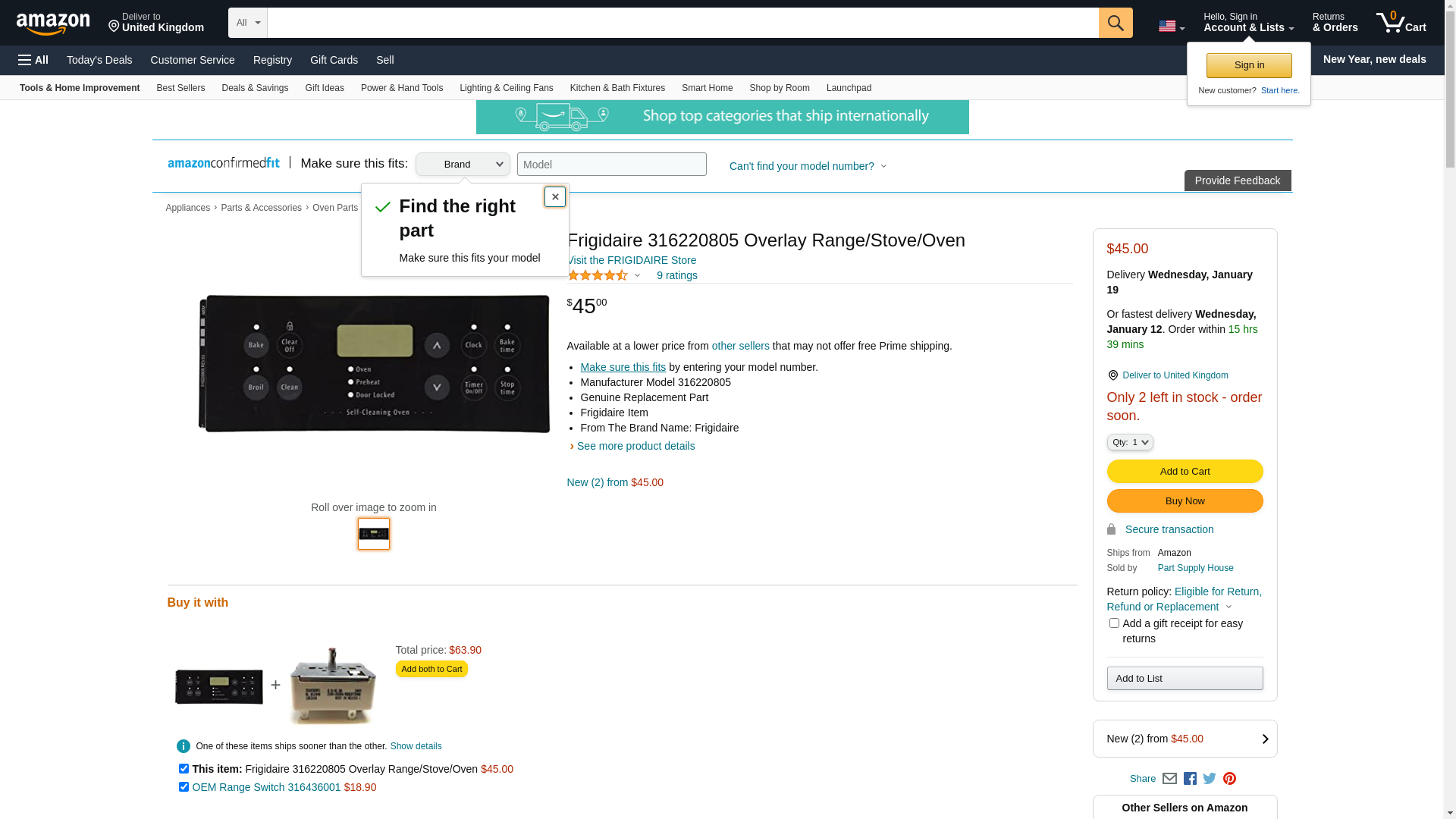Image resolution: width=1456 pixels, height=819 pixels.
Task: Click the Amazon logo
Action: coord(53,24)
